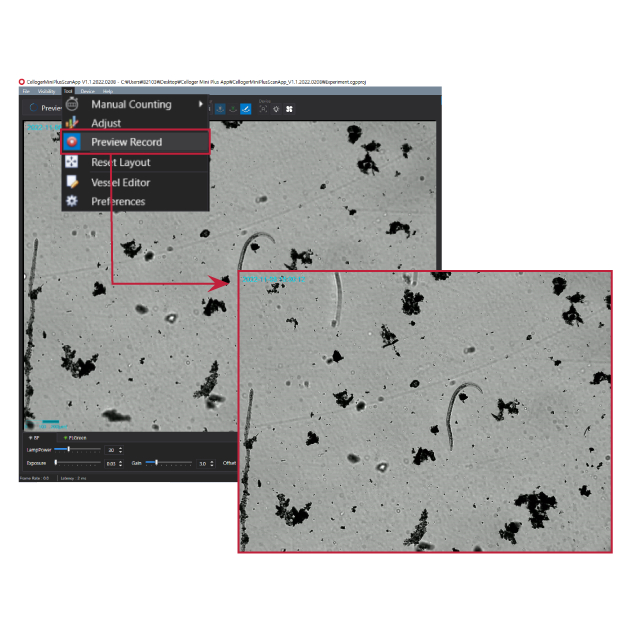630x630 pixels.
Task: Toggle the highlighted blue channel toolbar button
Action: [x=246, y=108]
